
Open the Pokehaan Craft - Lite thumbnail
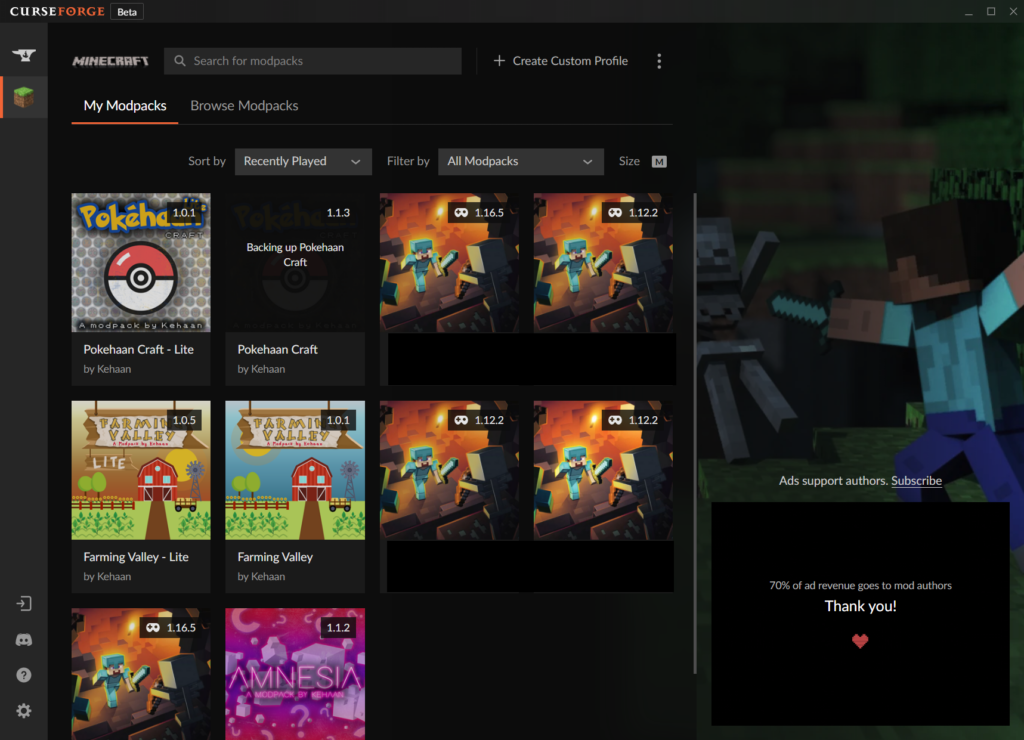[x=141, y=263]
